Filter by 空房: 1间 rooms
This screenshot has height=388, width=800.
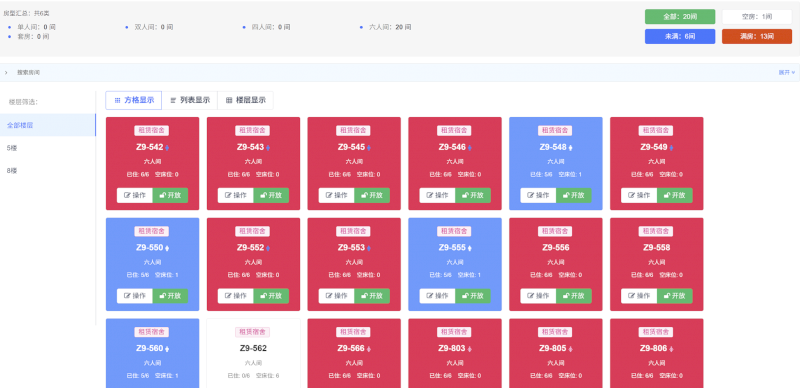[x=757, y=17]
